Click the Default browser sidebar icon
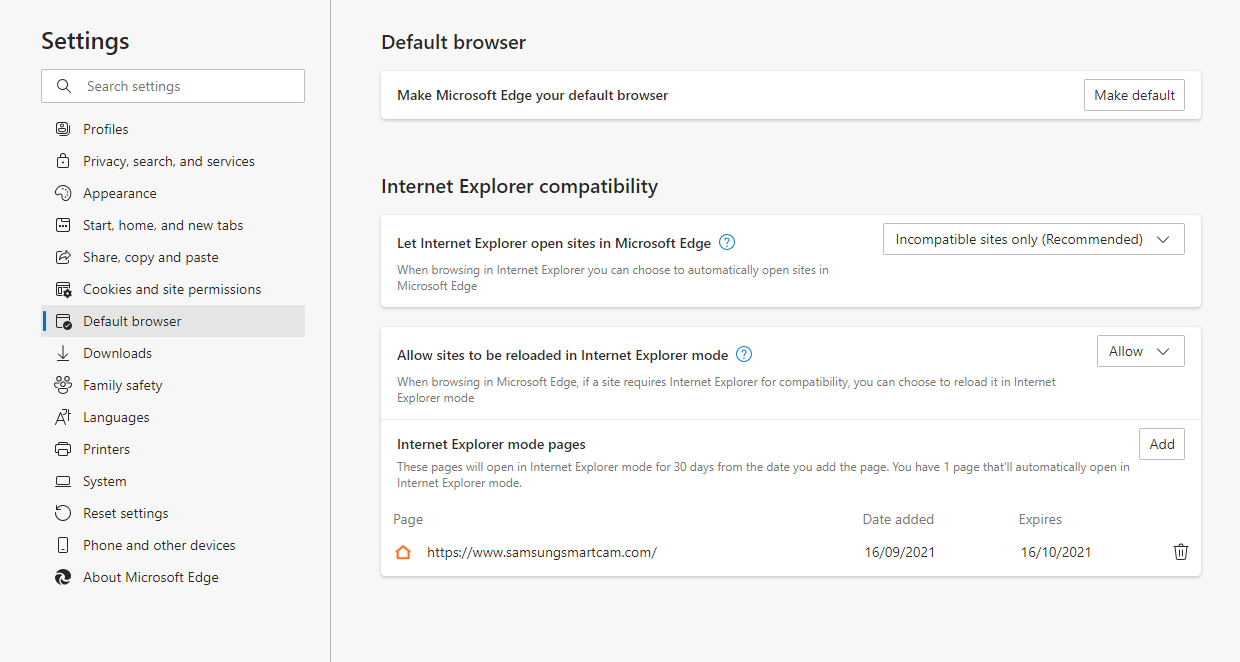This screenshot has width=1240, height=662. (x=63, y=321)
